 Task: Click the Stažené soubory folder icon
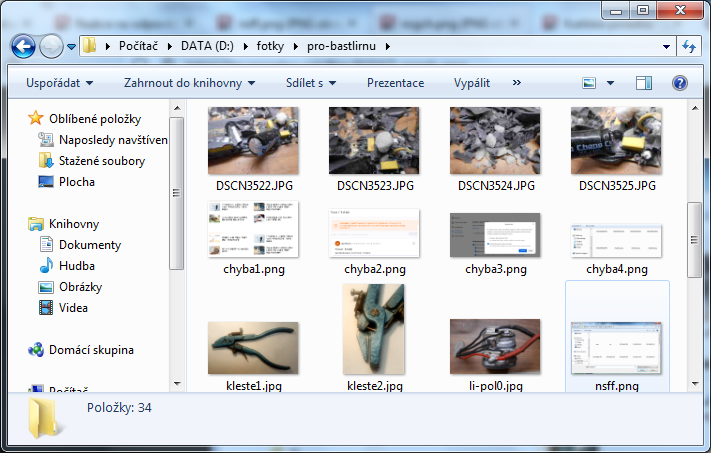pos(46,161)
